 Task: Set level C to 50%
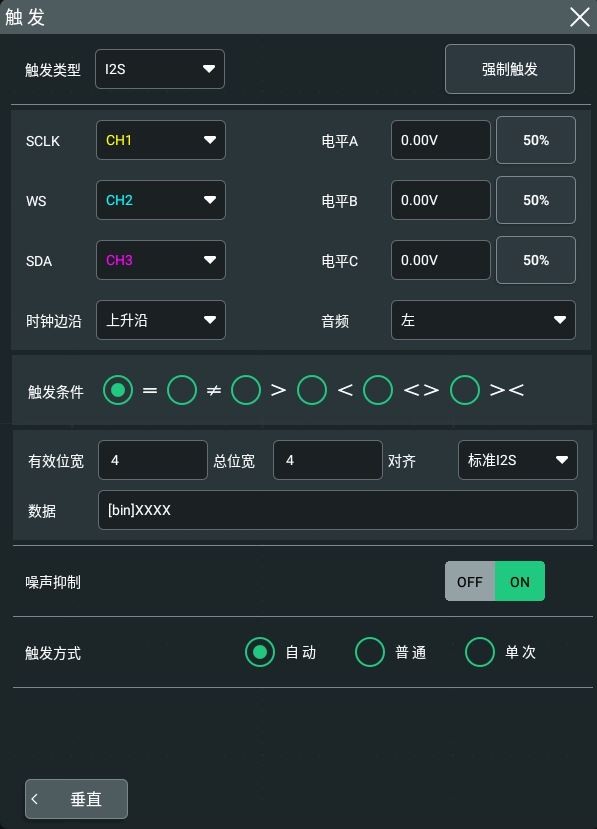click(536, 260)
